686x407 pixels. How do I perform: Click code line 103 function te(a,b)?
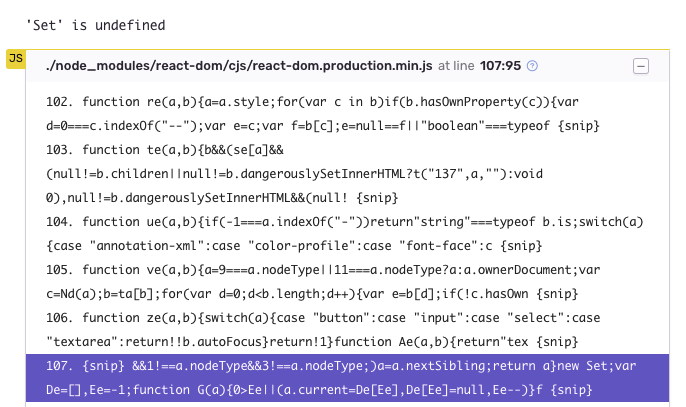point(347,174)
